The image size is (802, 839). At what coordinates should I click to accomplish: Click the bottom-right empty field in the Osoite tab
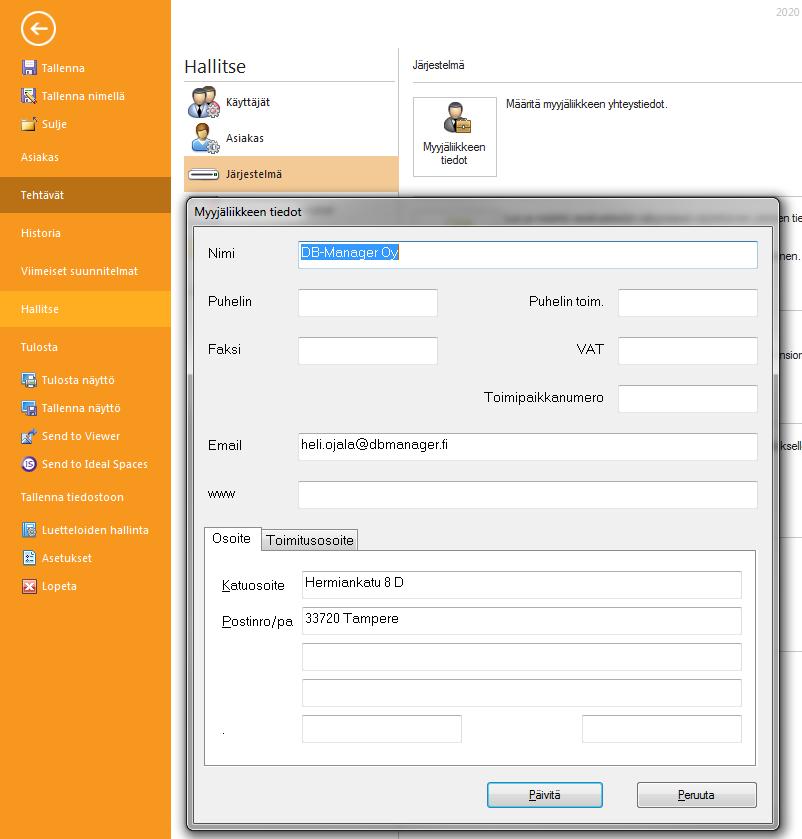click(662, 729)
